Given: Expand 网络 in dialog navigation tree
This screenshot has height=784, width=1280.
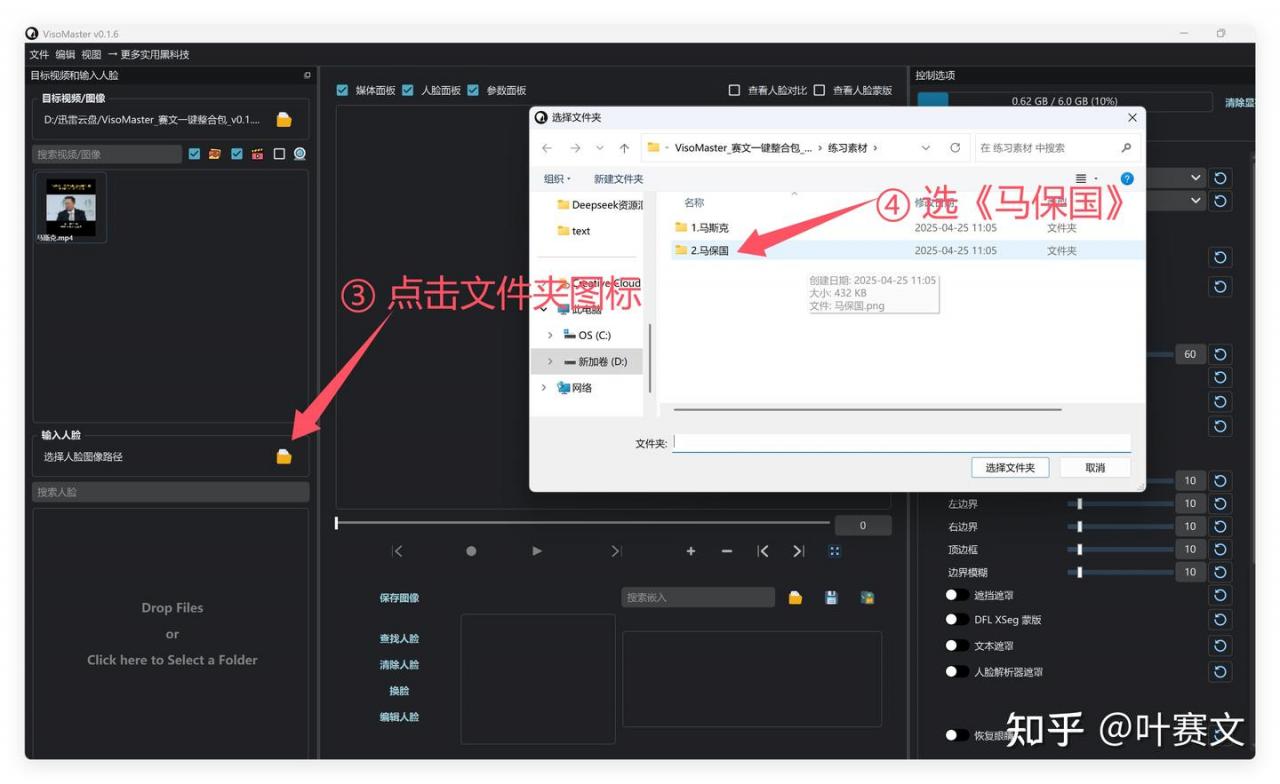Looking at the screenshot, I should (544, 388).
